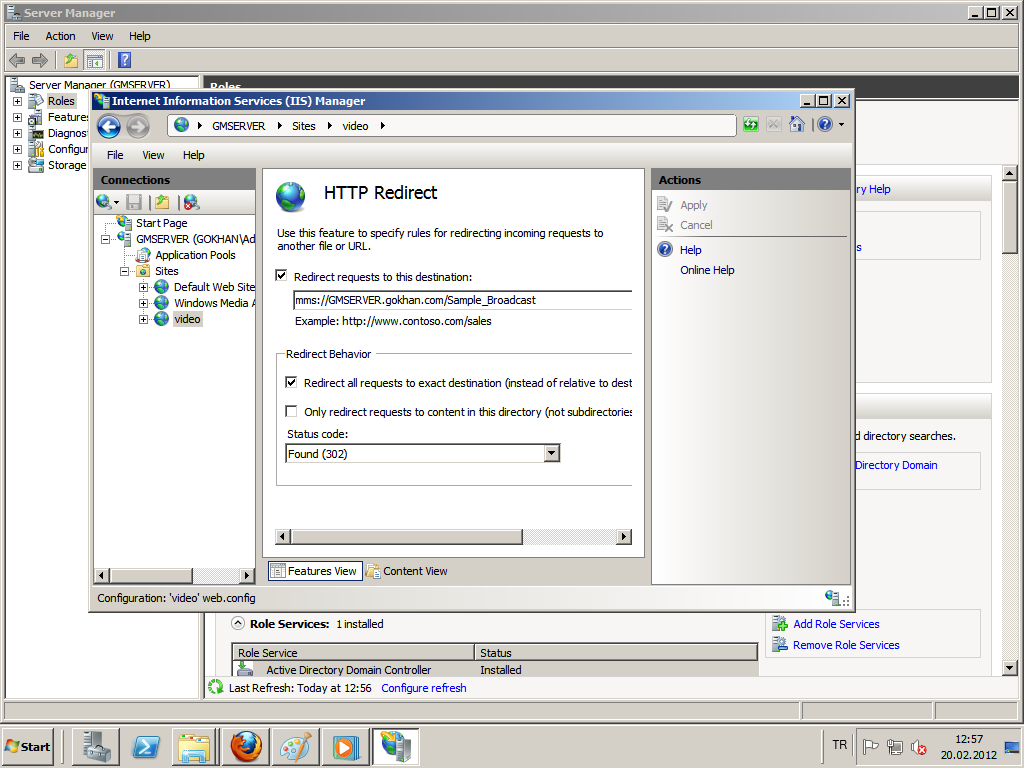Viewport: 1024px width, 768px height.
Task: Click Add Role Services link
Action: 836,624
